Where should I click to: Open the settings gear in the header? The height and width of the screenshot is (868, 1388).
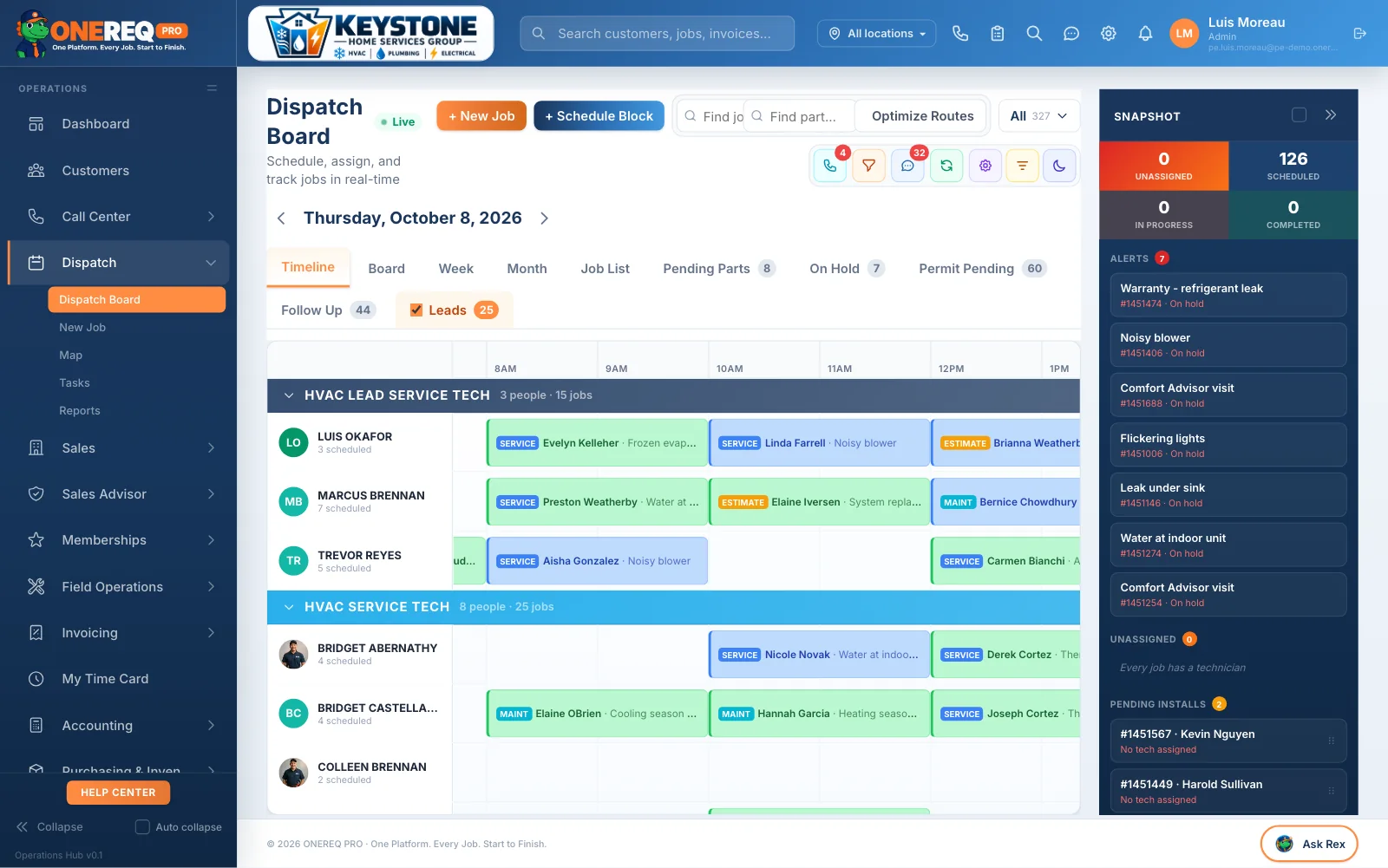[1109, 33]
